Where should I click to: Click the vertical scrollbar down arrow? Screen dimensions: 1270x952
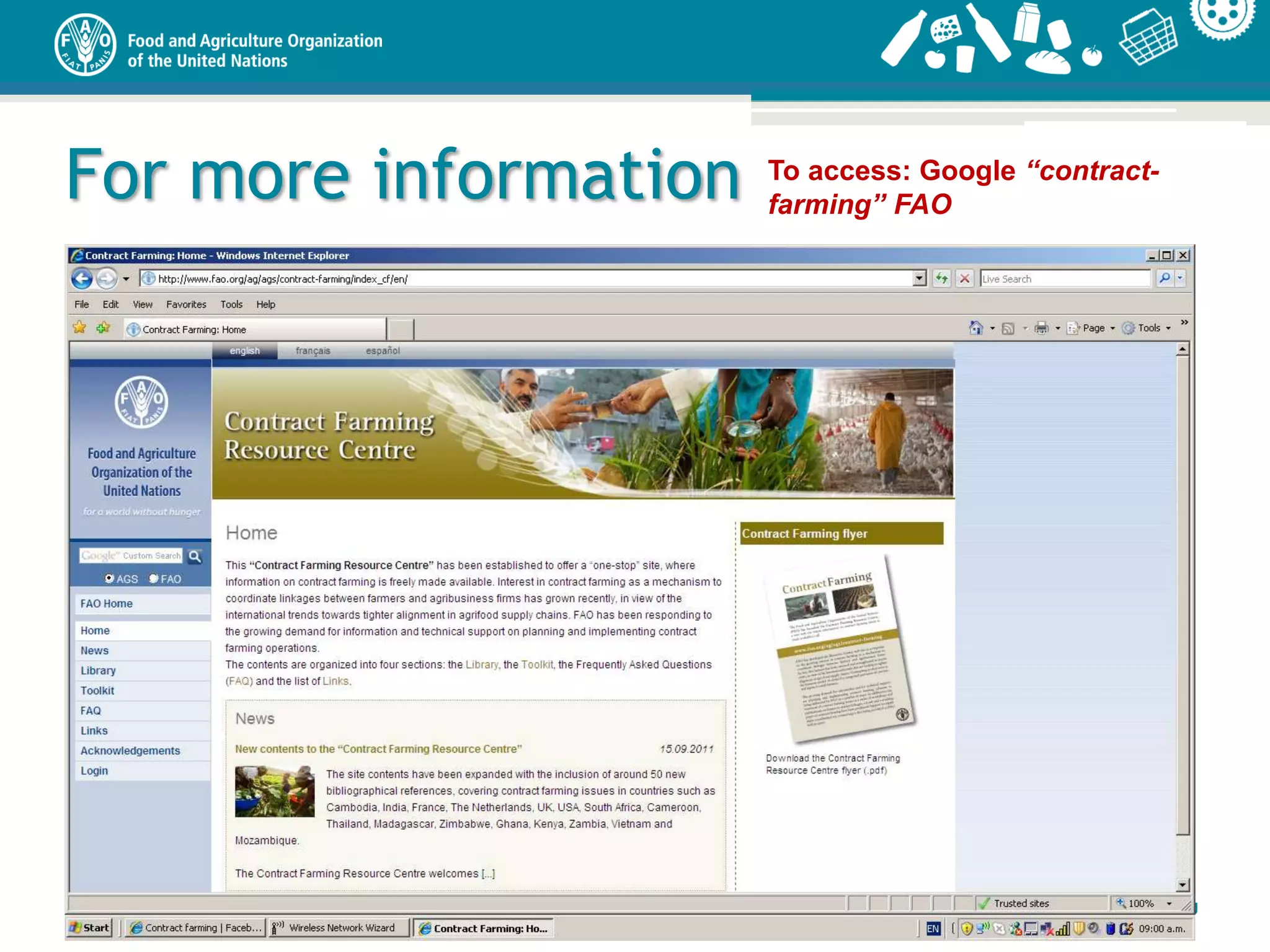pos(1183,885)
